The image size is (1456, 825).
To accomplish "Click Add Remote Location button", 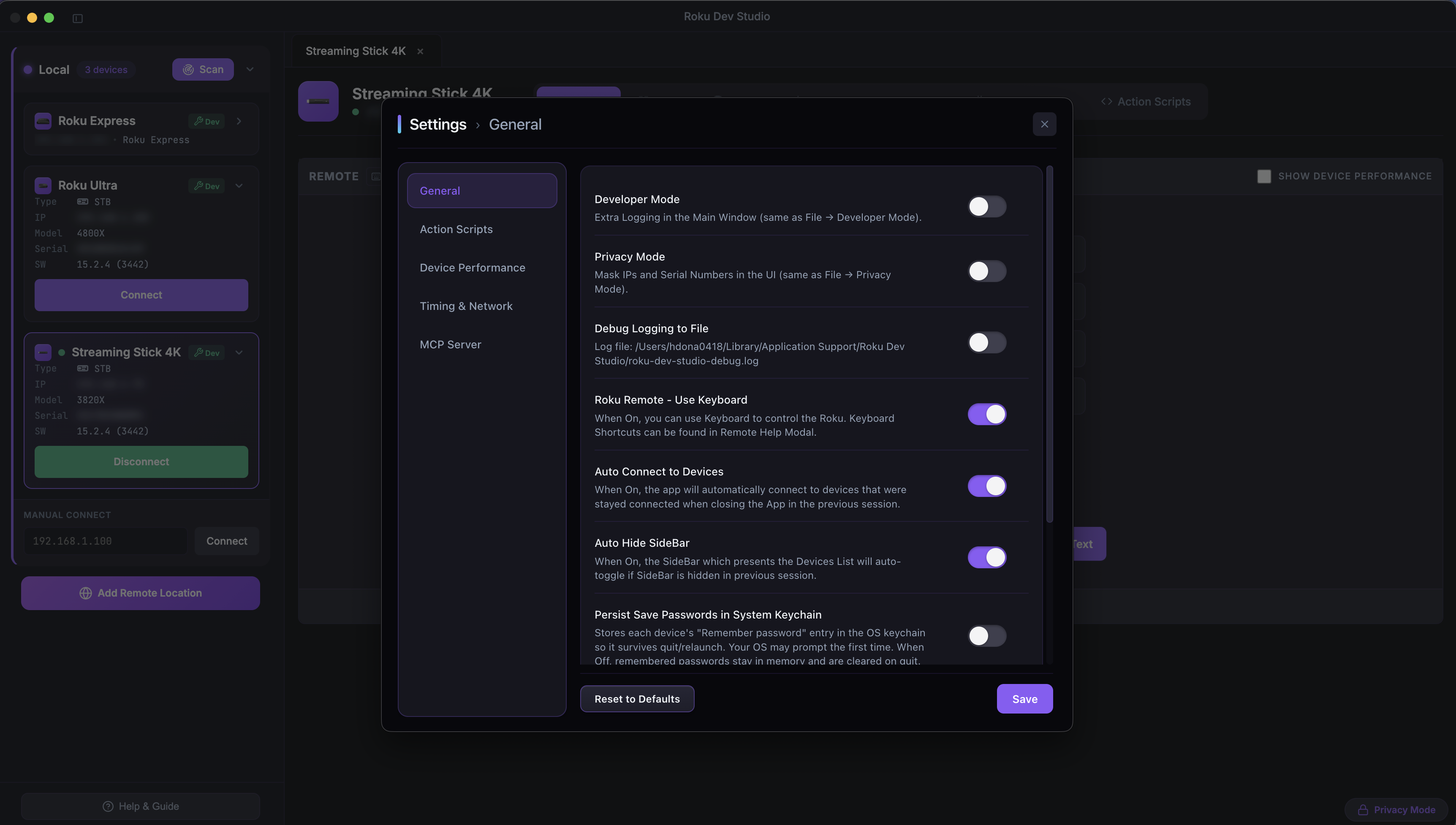I will tap(141, 593).
